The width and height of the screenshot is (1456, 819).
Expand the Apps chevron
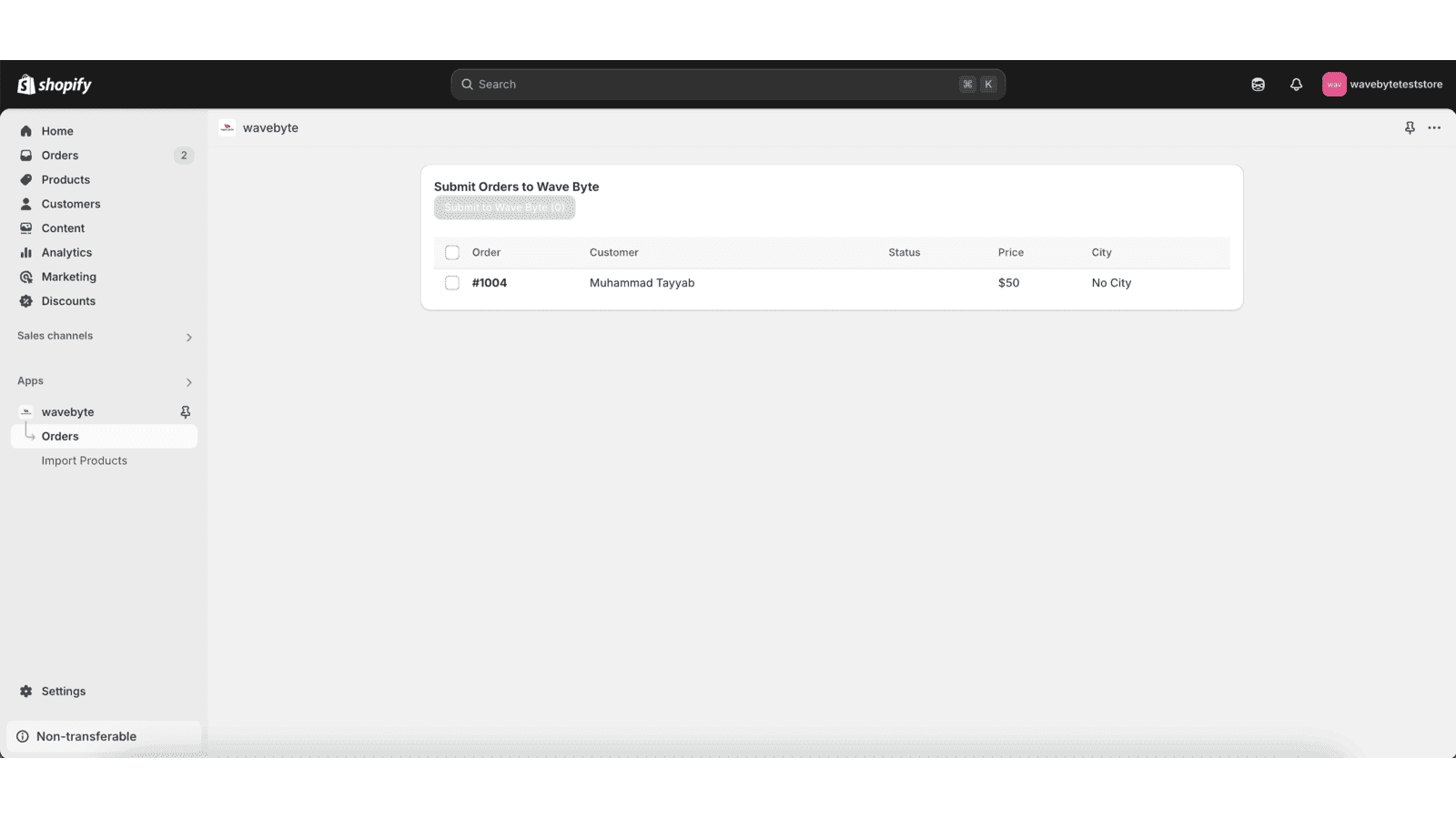(x=189, y=382)
